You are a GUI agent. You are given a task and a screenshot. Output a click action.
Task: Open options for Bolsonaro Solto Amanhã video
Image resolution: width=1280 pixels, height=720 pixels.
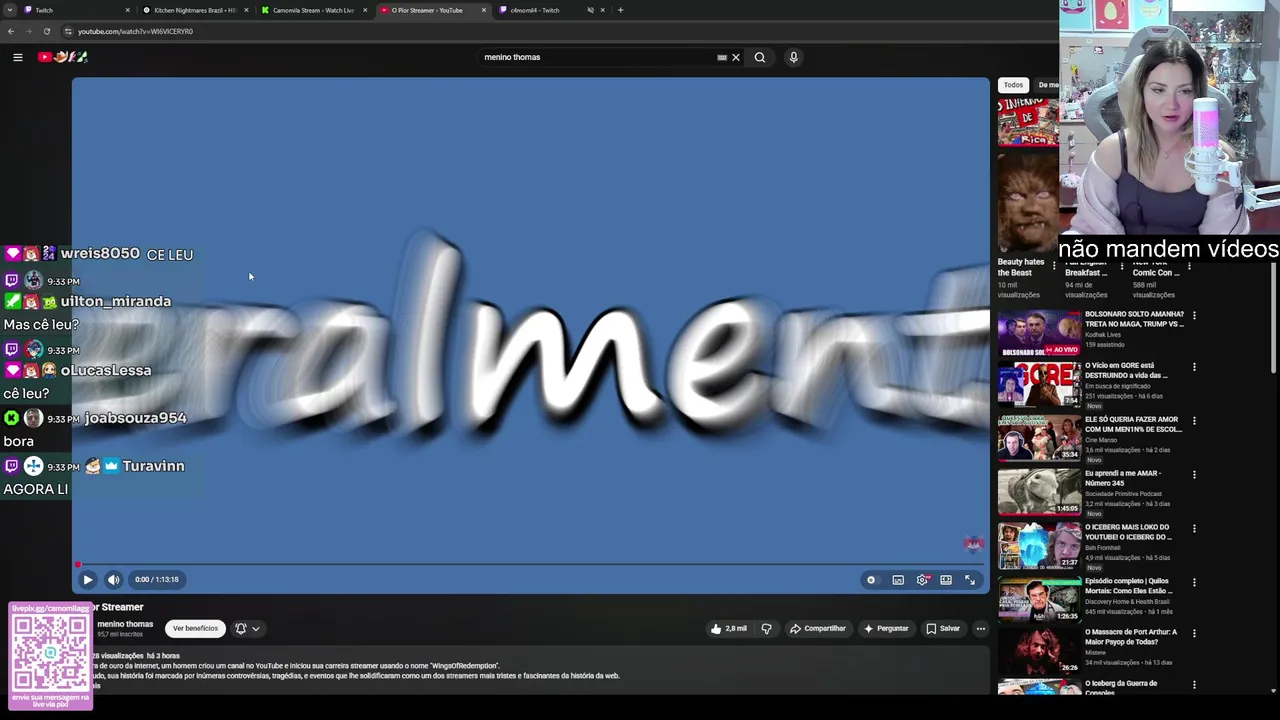pyautogui.click(x=1194, y=316)
